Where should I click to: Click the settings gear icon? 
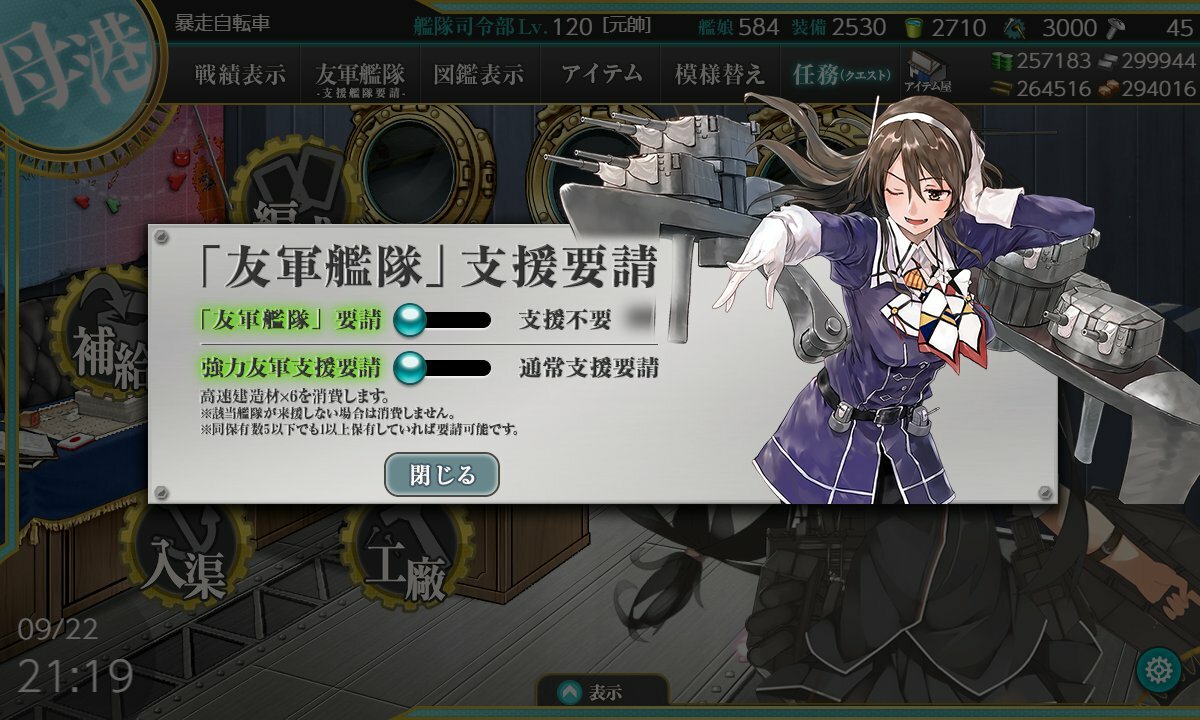point(1159,670)
